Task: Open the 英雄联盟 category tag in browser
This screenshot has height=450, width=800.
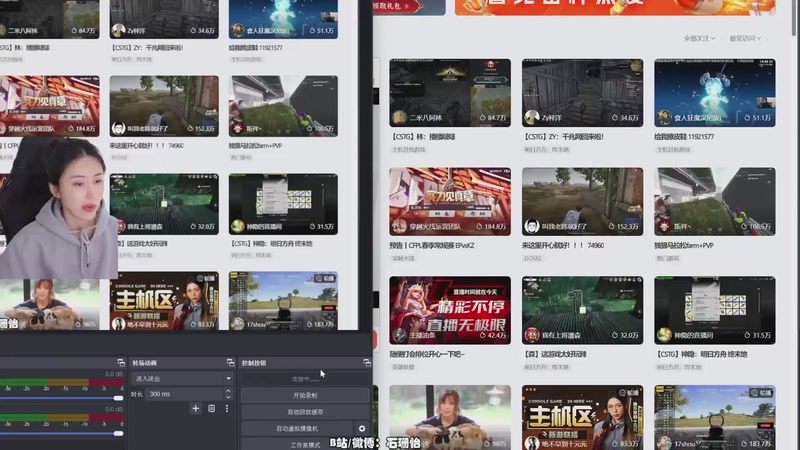Action: 404,367
